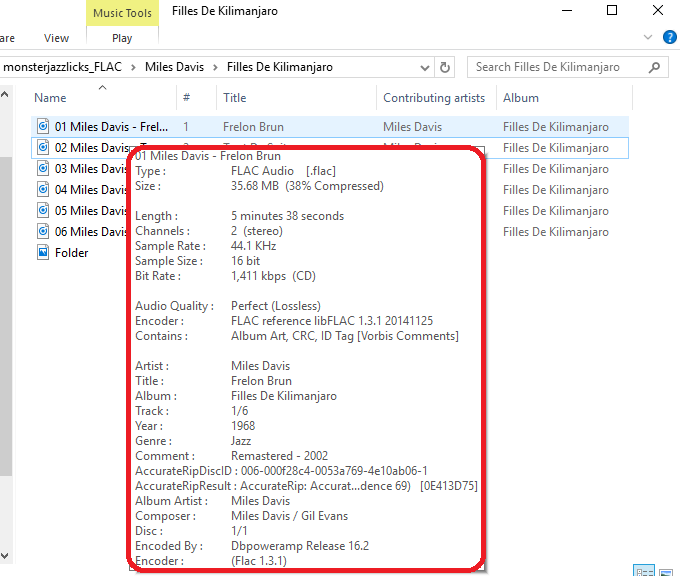Click the magnifying glass search icon
This screenshot has width=680, height=576.
point(655,67)
